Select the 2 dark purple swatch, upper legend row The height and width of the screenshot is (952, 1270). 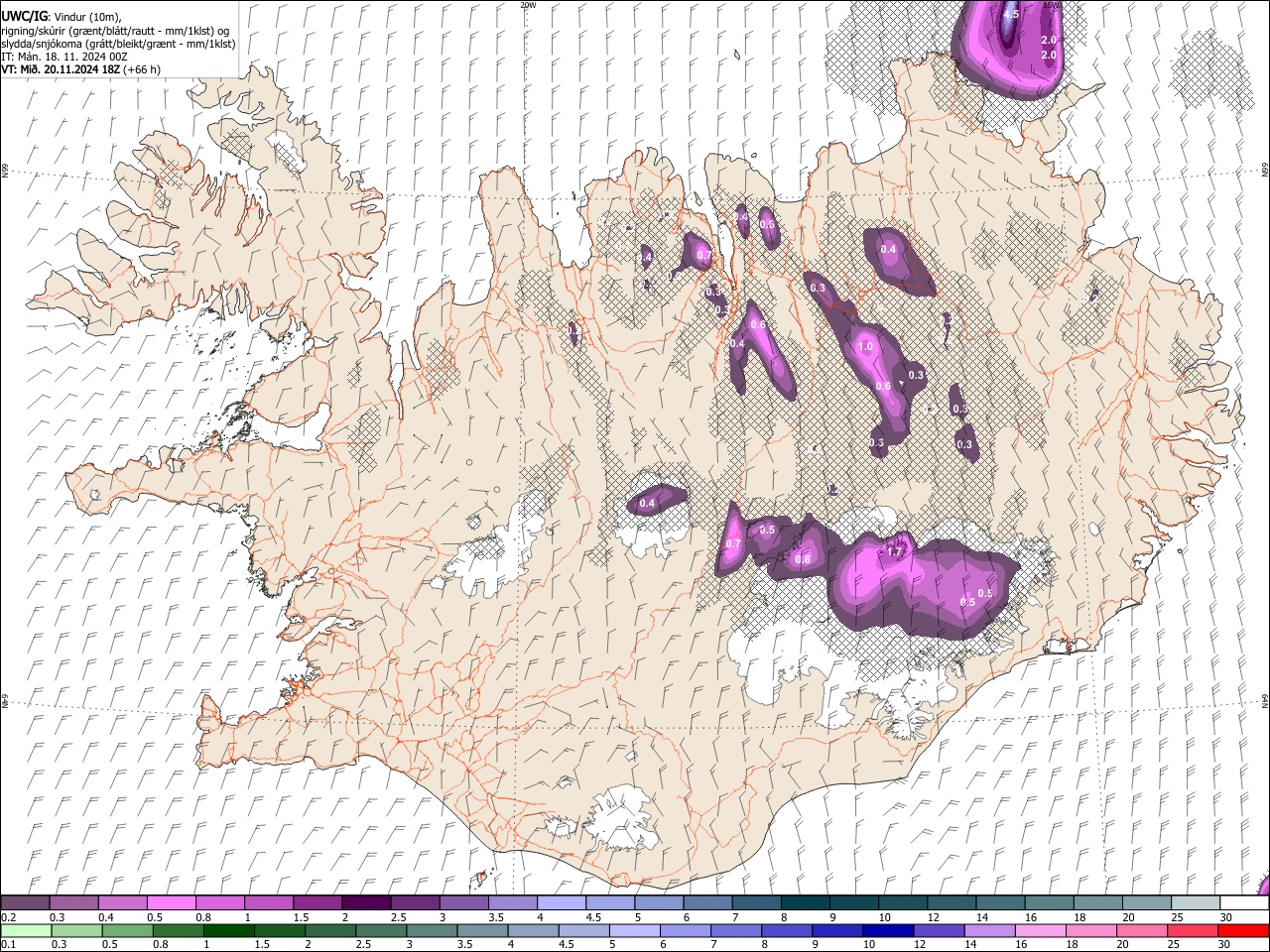(366, 903)
